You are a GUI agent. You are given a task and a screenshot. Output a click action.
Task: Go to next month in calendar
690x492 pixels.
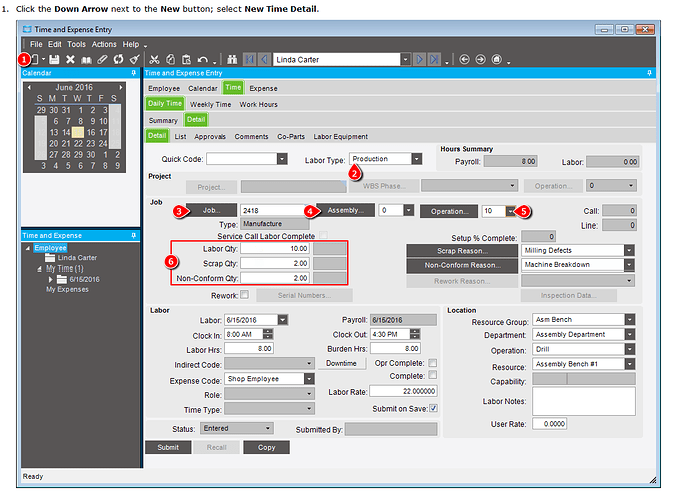121,87
